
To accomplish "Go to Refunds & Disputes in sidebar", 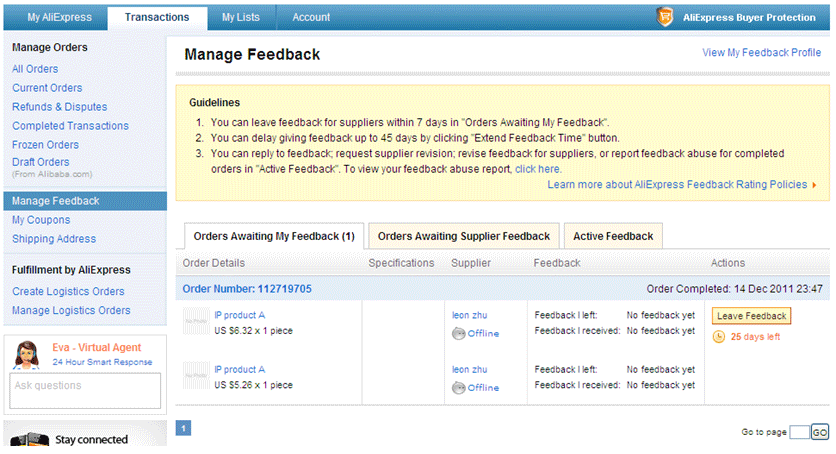I will tap(59, 107).
